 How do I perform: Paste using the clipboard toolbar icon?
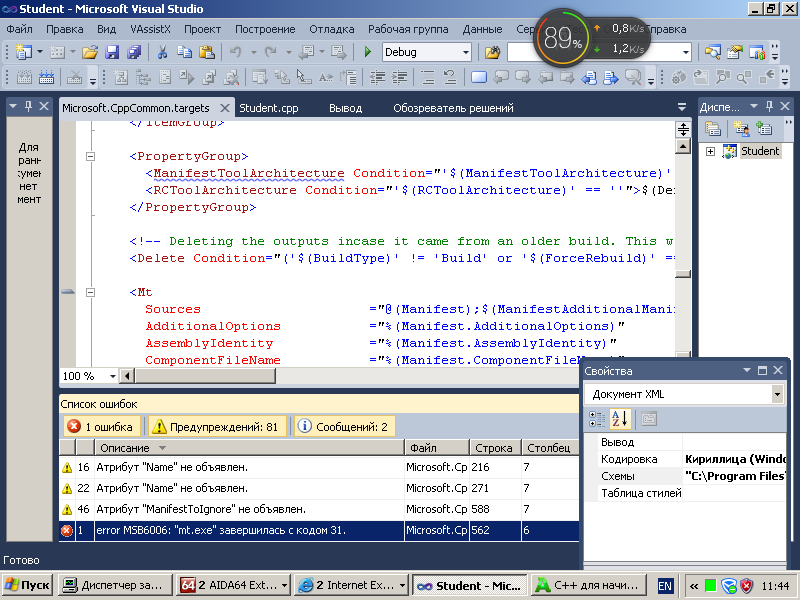pos(205,52)
